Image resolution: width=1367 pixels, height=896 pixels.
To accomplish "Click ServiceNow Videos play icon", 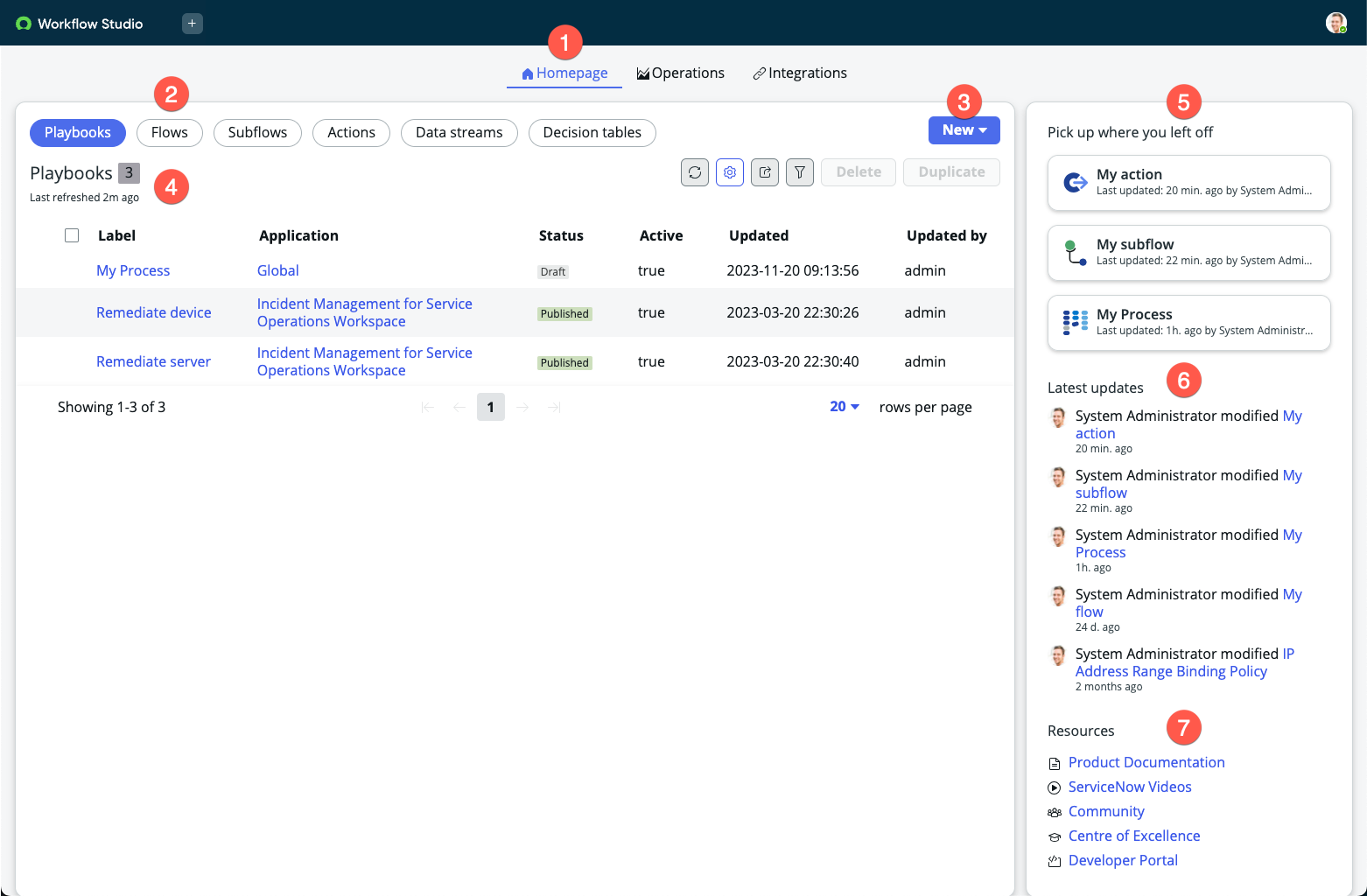I will click(1055, 788).
